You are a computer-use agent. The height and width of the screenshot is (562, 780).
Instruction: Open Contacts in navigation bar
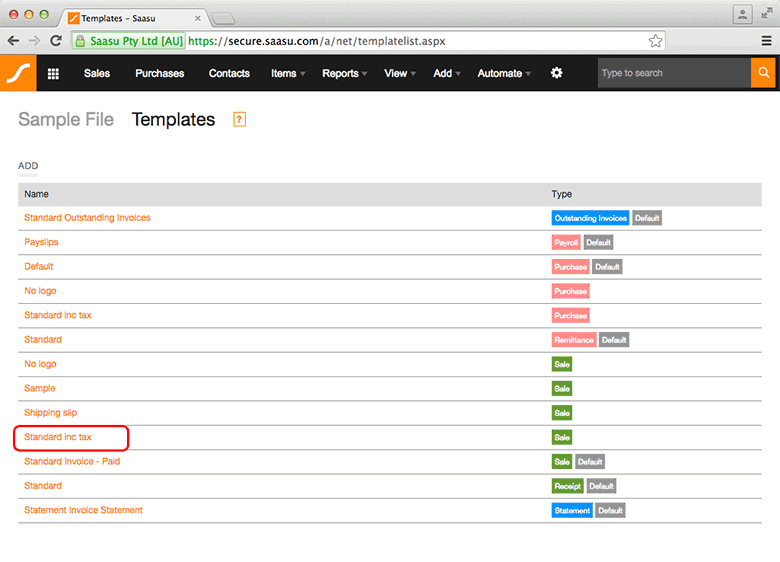[229, 73]
